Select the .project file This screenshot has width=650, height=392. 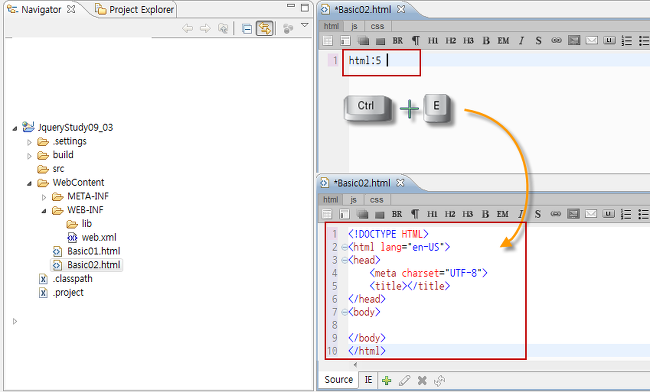point(61,293)
